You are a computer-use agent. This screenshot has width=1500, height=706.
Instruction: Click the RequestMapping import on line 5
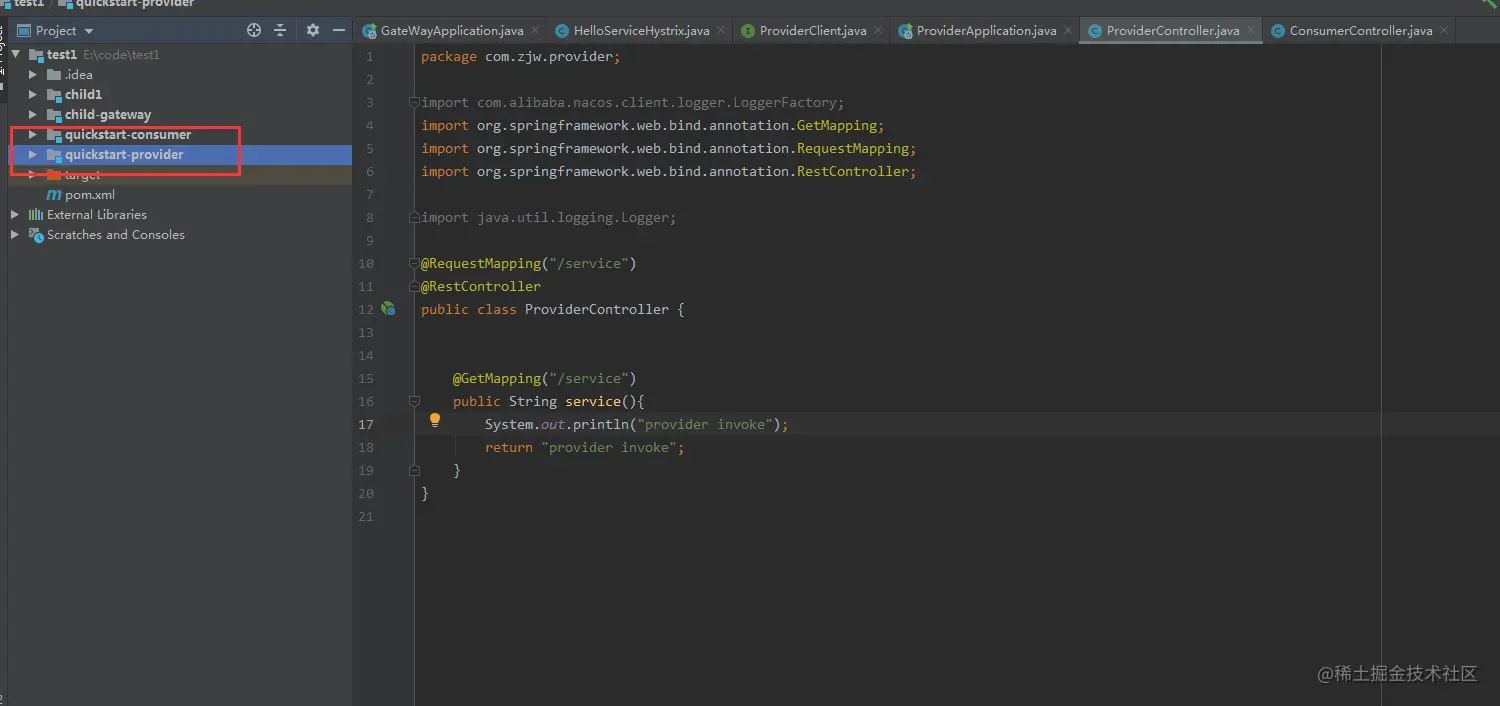(x=669, y=148)
